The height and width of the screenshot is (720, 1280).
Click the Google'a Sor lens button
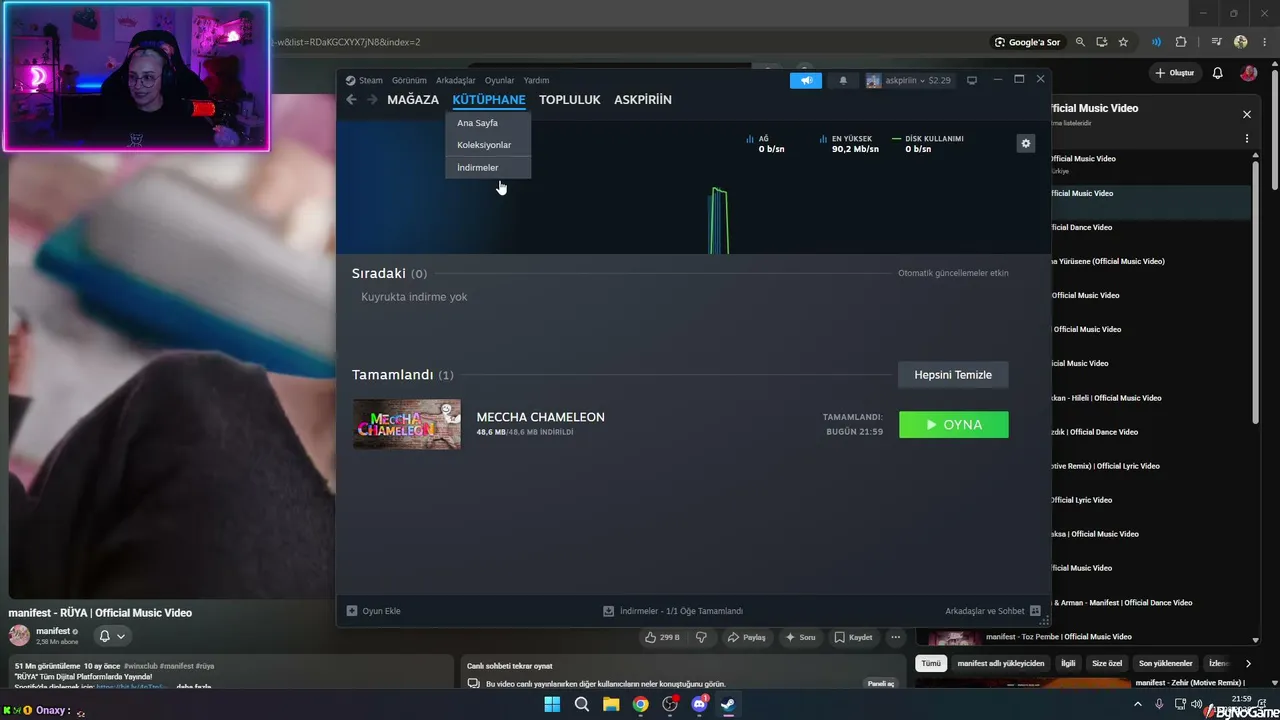[1027, 42]
